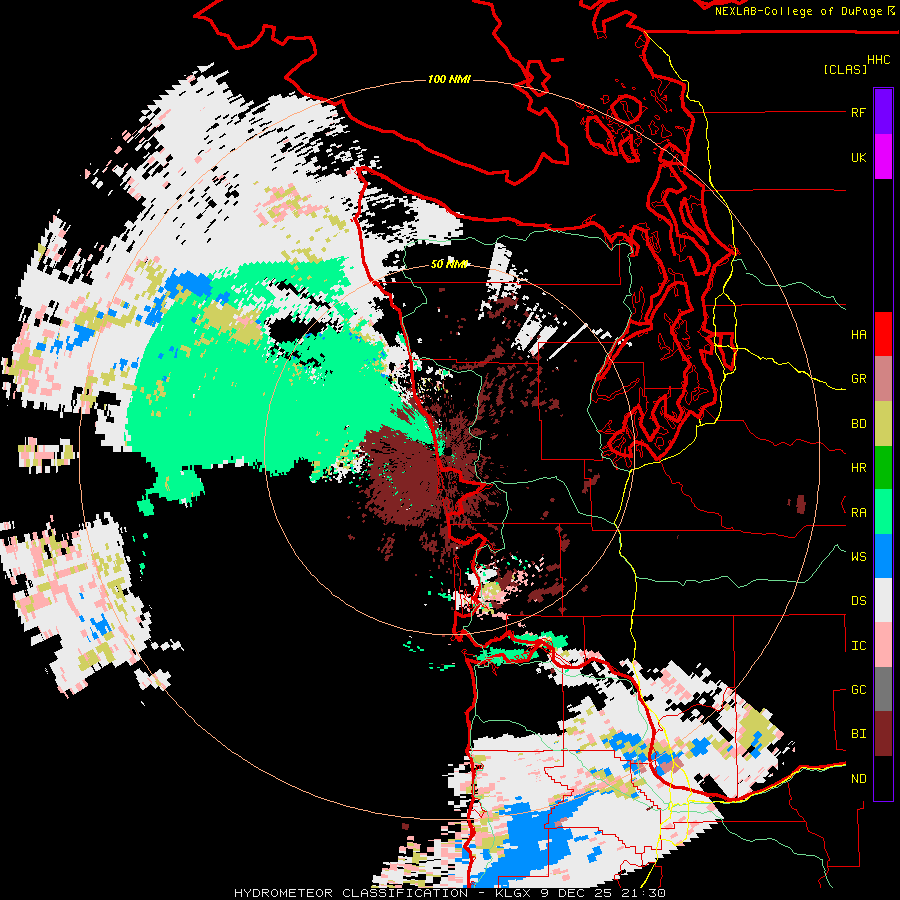This screenshot has width=900, height=900.
Task: Click the dark brown BI legend color block
Action: click(883, 734)
